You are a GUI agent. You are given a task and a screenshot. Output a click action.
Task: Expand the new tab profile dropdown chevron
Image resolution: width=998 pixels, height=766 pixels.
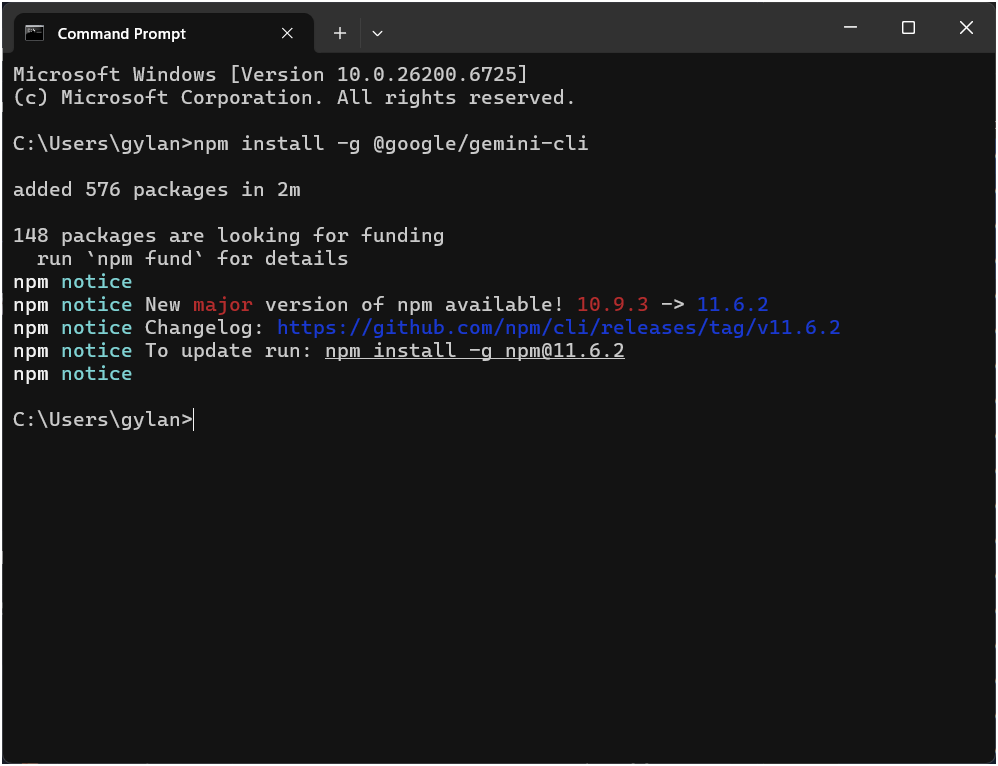coord(377,33)
